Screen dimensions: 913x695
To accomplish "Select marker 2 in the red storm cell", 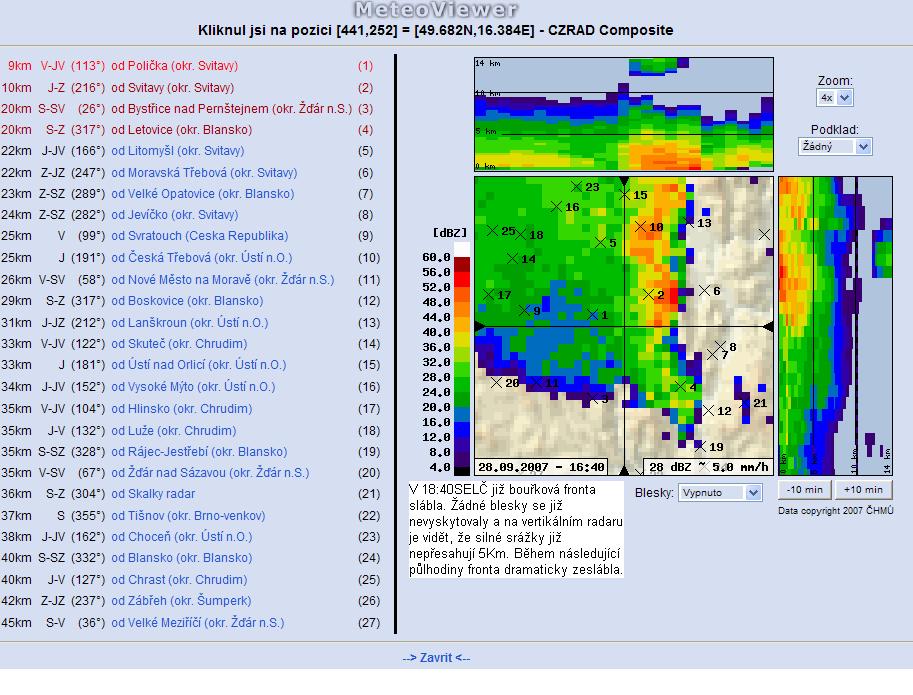I will click(x=649, y=295).
